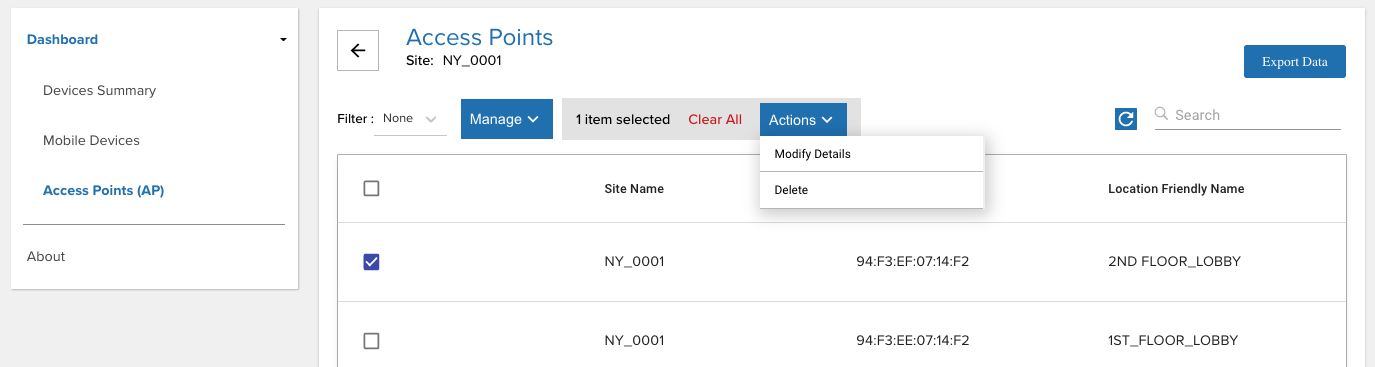Check the 1ST_FLOOR_LOBBY row checkbox
Screen dimensions: 1375x367
click(371, 341)
